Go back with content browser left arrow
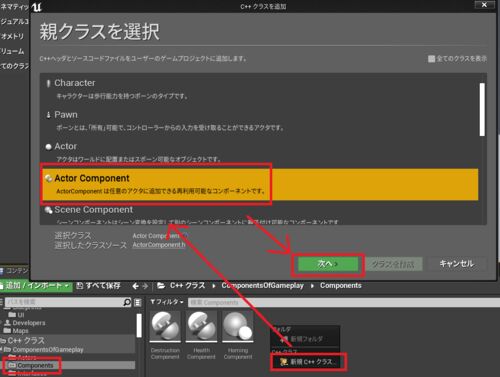Image resolution: width=500 pixels, height=377 pixels. tap(135, 286)
